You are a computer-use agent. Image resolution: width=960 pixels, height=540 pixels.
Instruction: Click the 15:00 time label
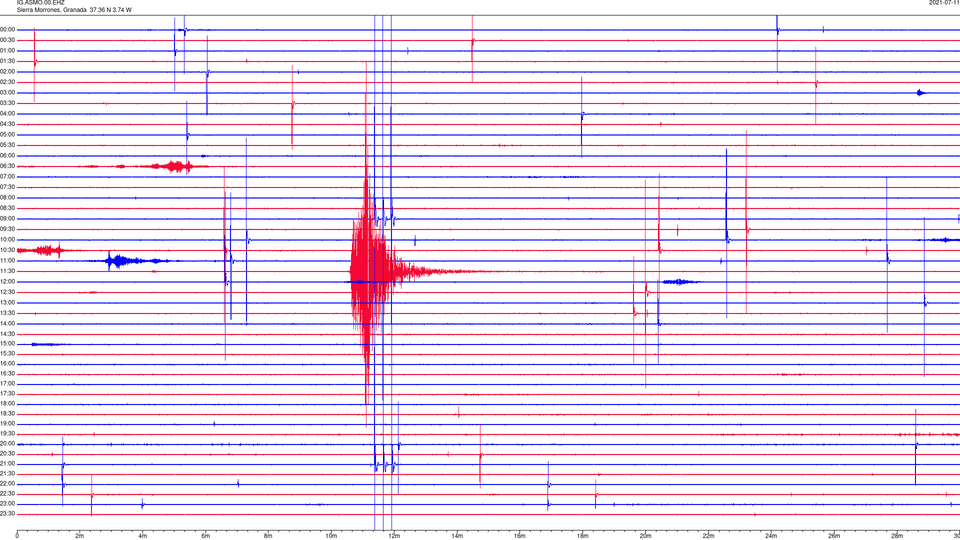[x=8, y=344]
